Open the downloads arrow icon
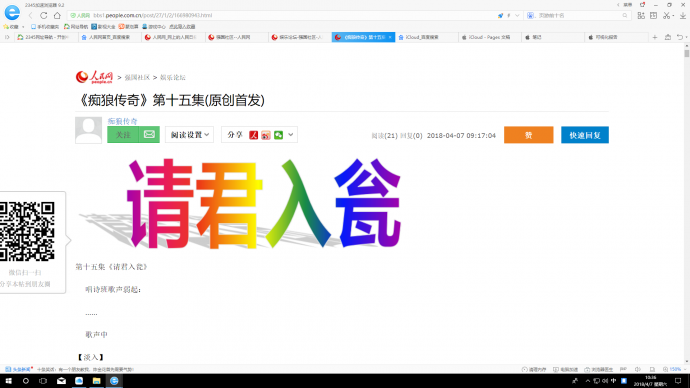Image resolution: width=690 pixels, height=388 pixels. [x=683, y=15]
